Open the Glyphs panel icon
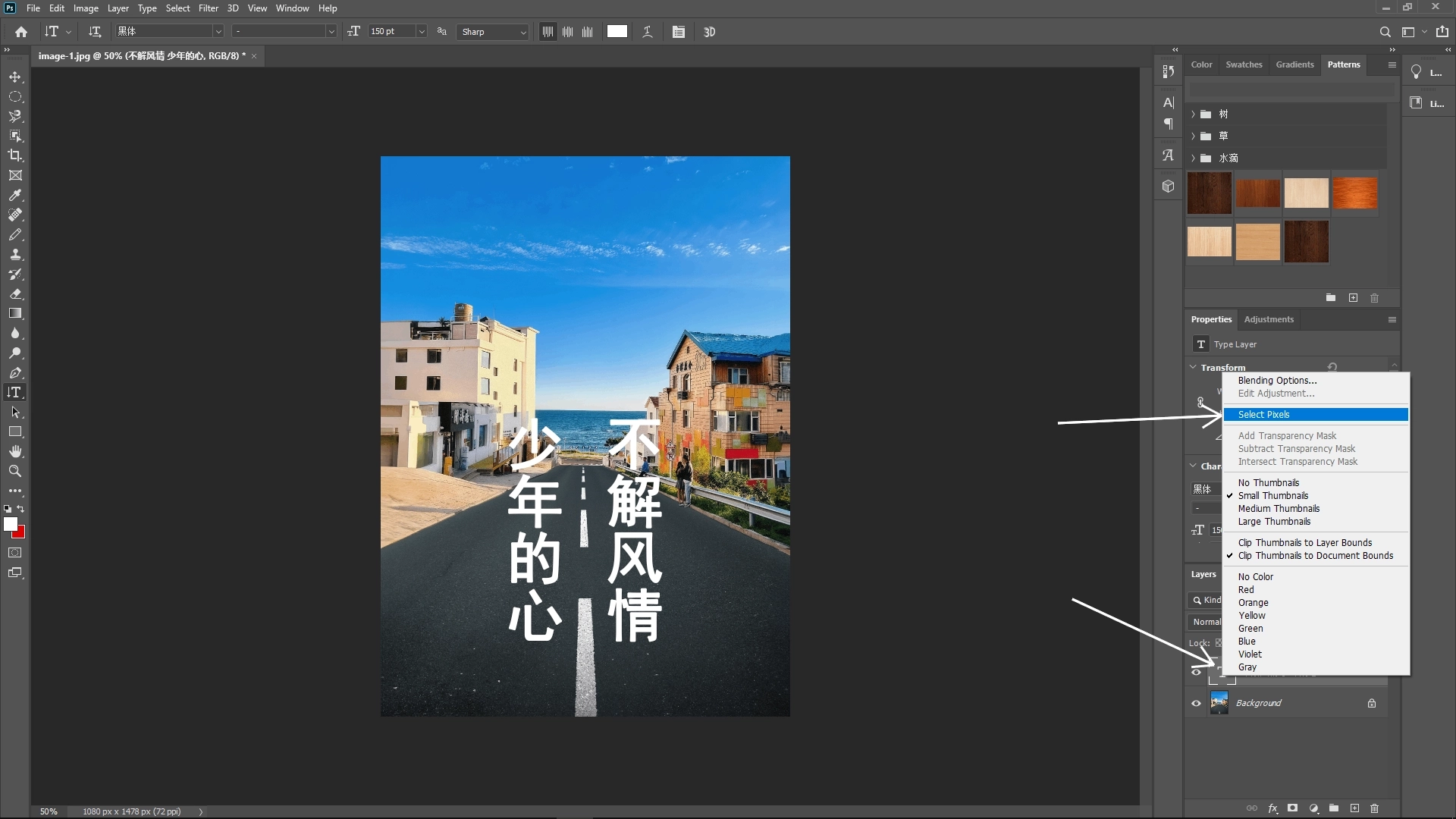 coord(1169,155)
